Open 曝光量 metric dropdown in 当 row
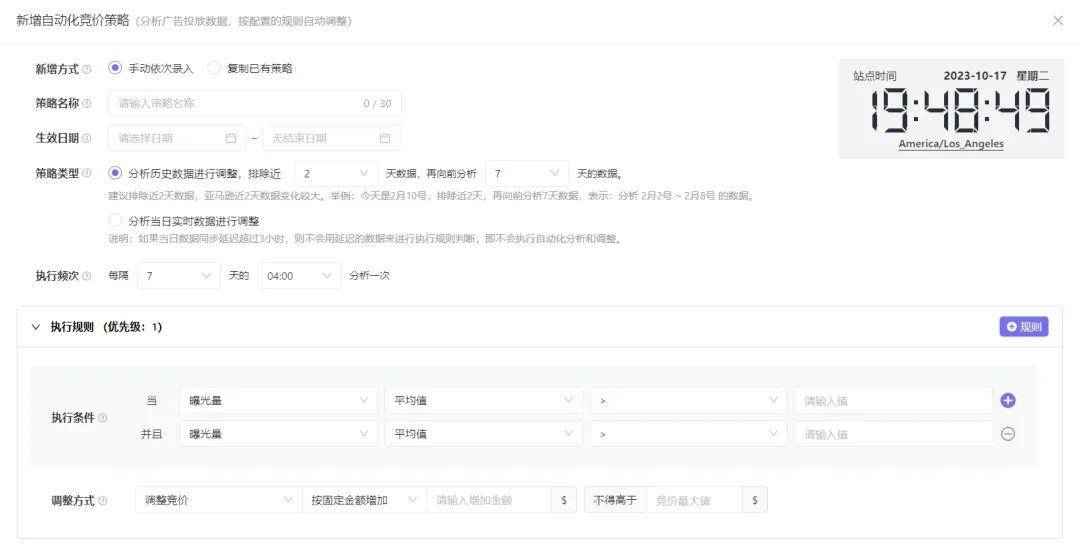 click(x=278, y=401)
